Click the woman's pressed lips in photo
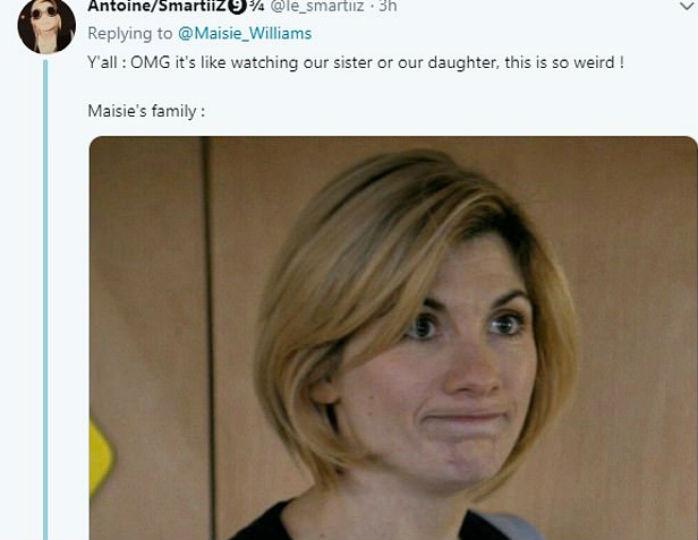 pos(466,417)
